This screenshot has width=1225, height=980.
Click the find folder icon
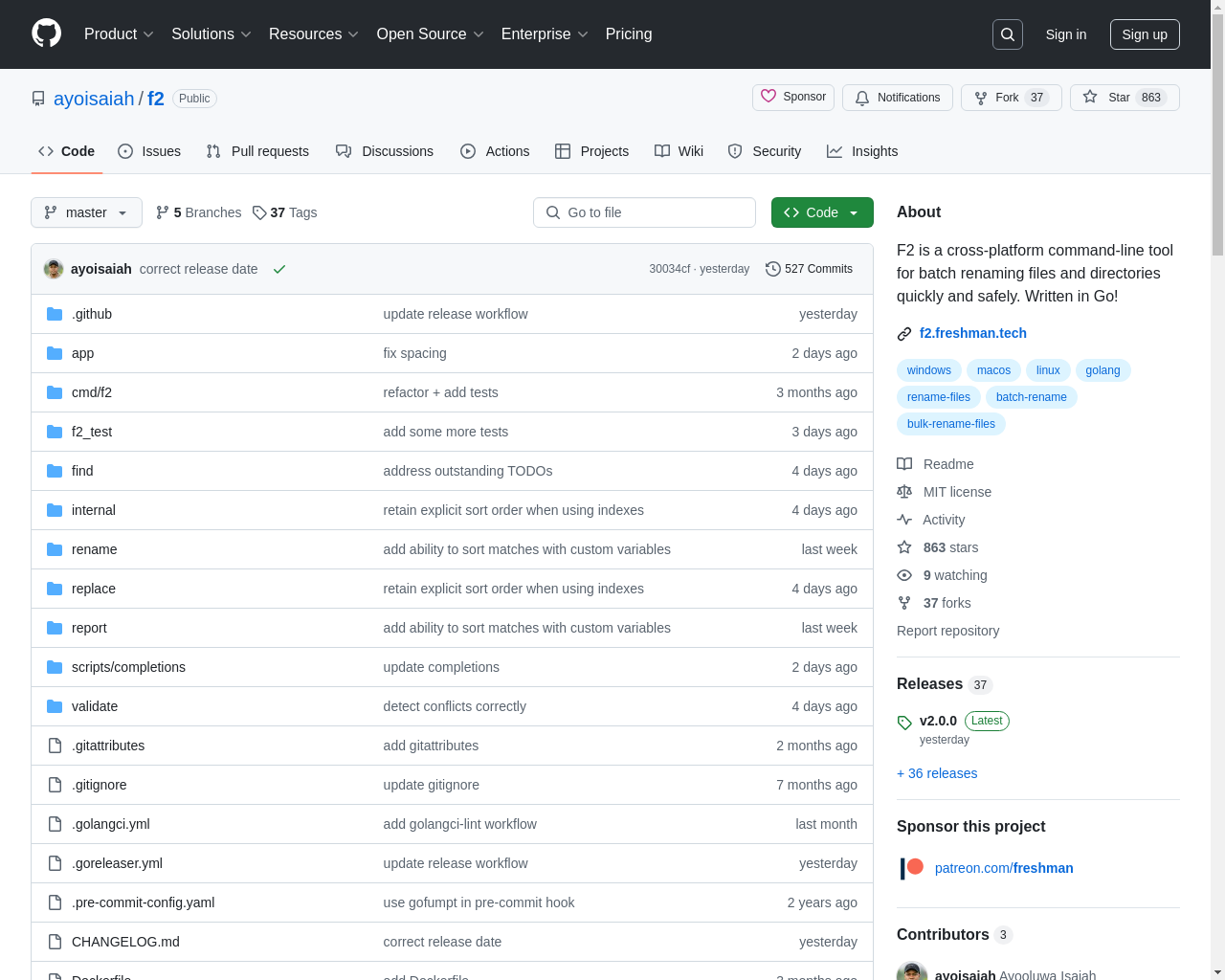(x=55, y=471)
